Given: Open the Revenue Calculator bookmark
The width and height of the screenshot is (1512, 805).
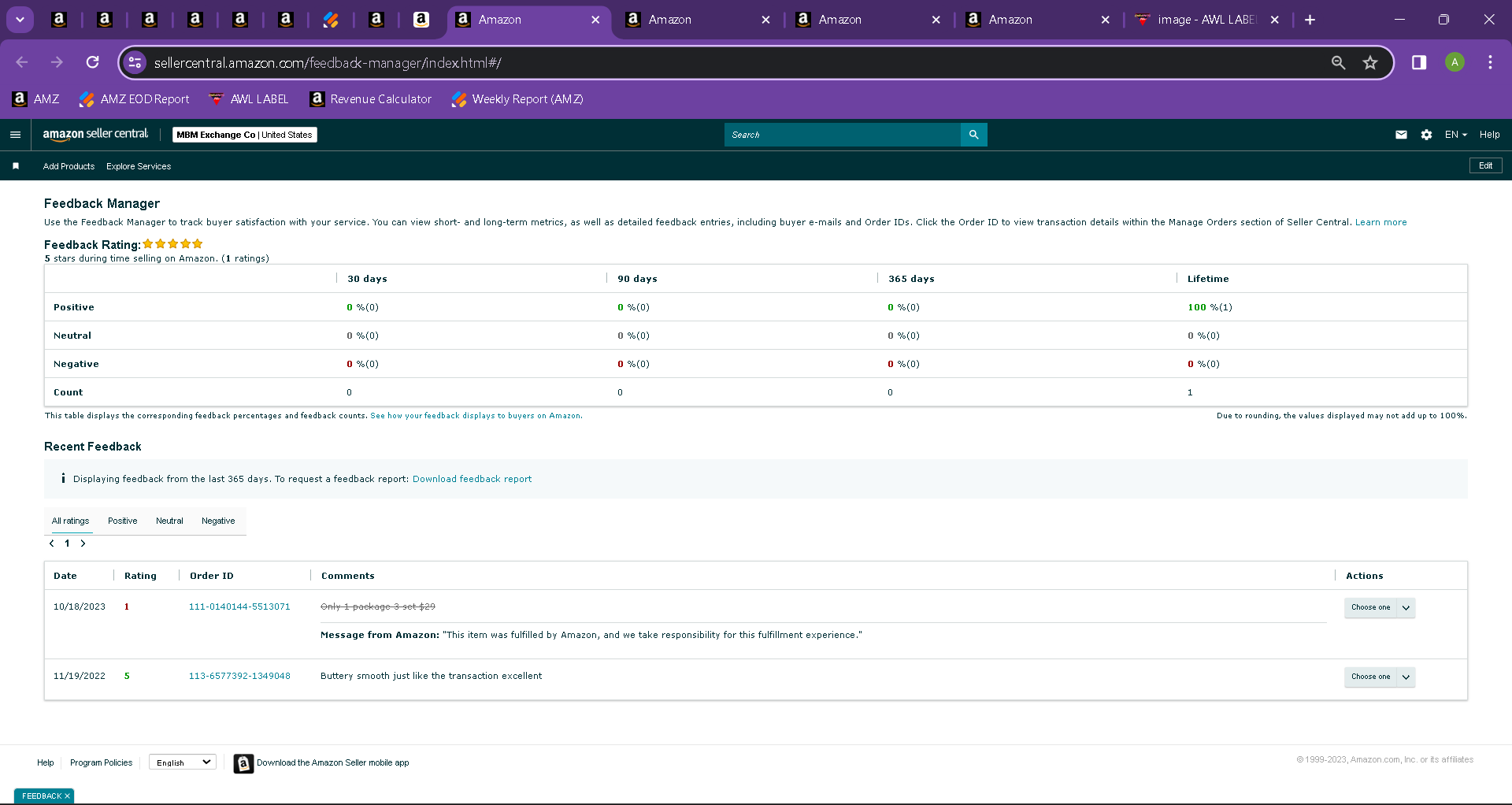Looking at the screenshot, I should click(x=371, y=99).
